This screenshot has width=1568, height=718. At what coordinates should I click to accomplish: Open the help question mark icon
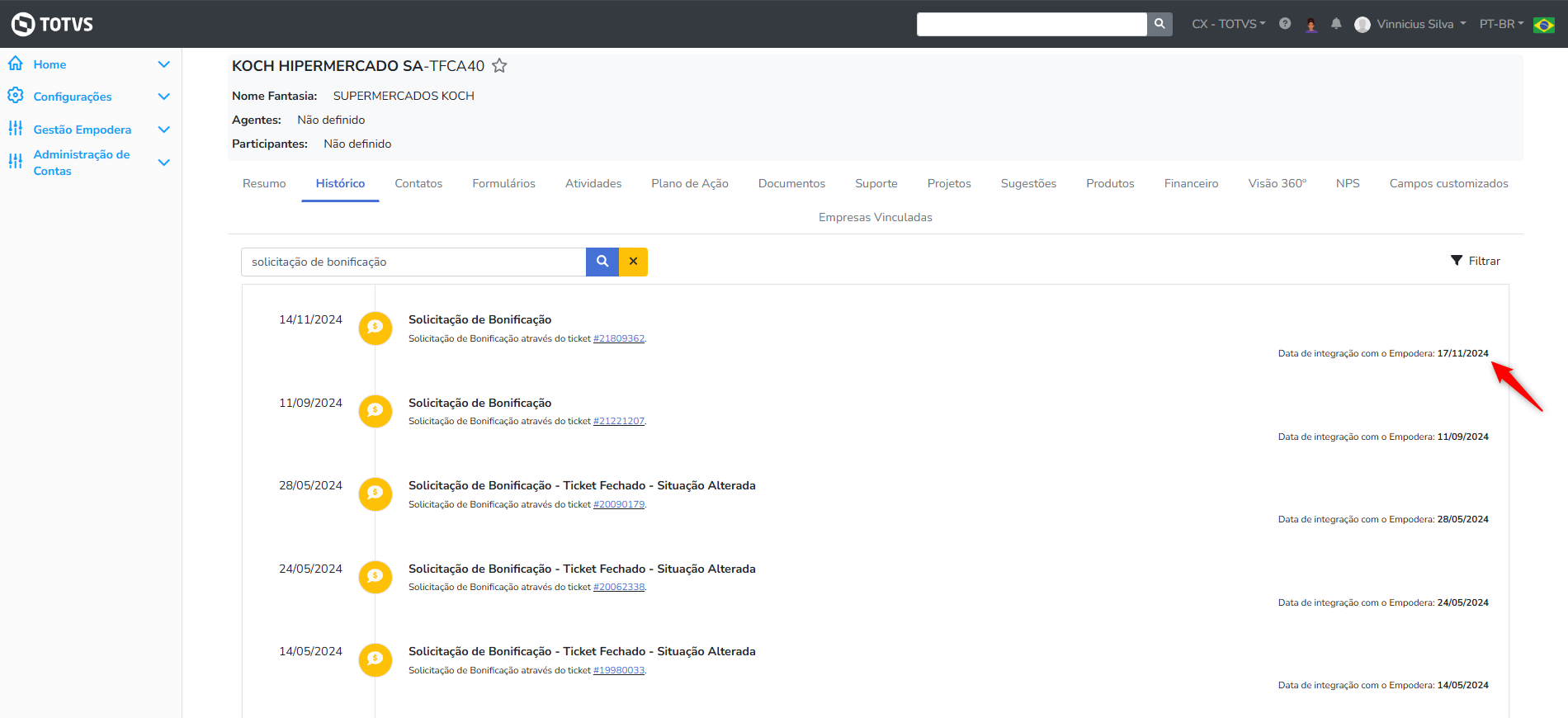[x=1285, y=24]
